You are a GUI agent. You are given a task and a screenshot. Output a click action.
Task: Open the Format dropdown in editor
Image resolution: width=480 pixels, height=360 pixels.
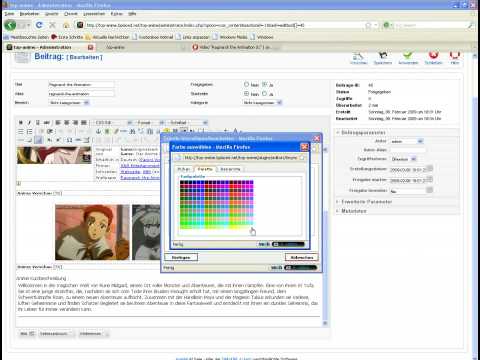pyautogui.click(x=150, y=123)
